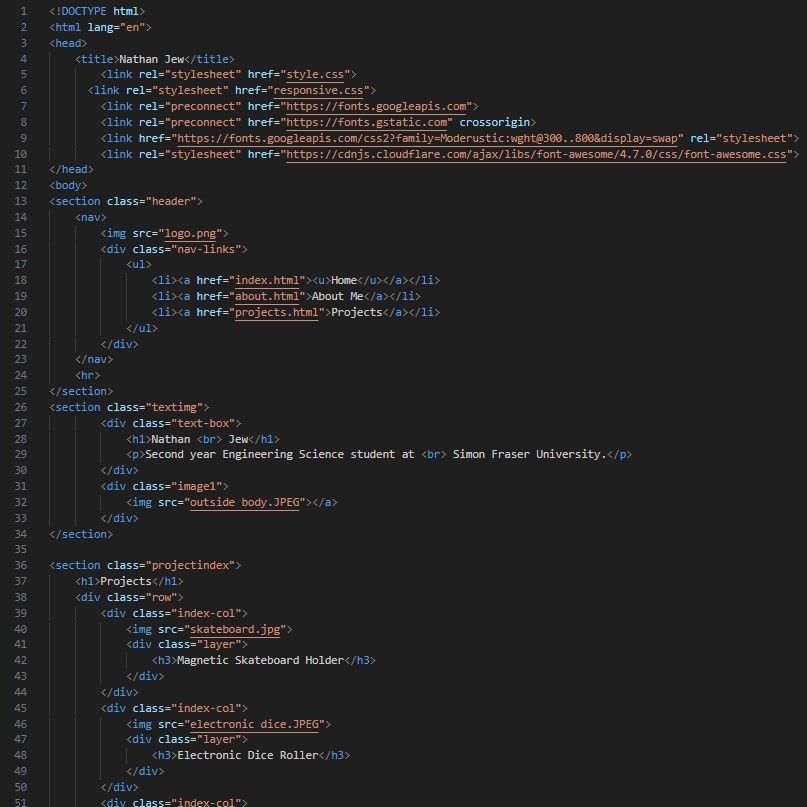Image resolution: width=807 pixels, height=807 pixels.
Task: Click the logo.png image source
Action: (190, 233)
